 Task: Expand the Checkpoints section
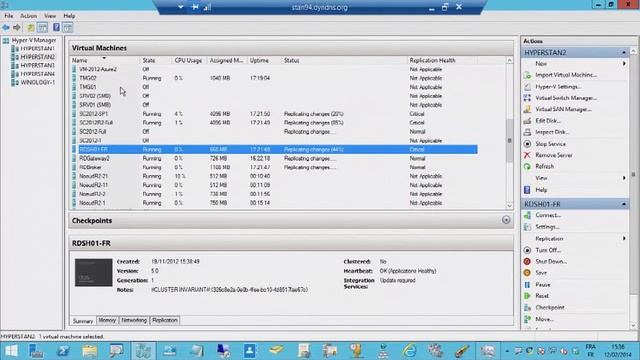[506, 220]
